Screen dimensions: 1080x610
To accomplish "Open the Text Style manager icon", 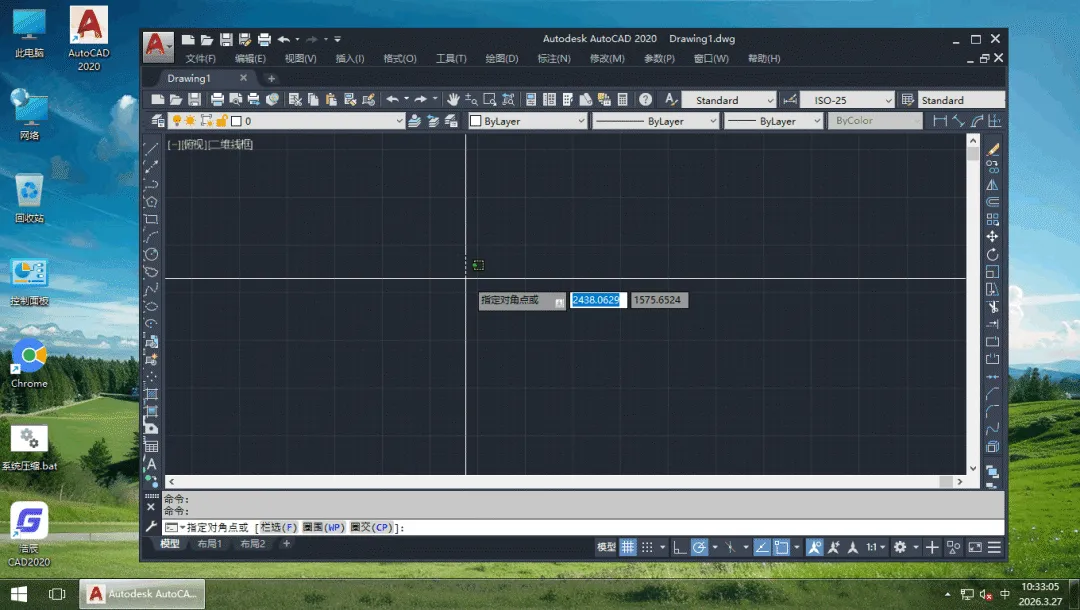I will [x=671, y=100].
